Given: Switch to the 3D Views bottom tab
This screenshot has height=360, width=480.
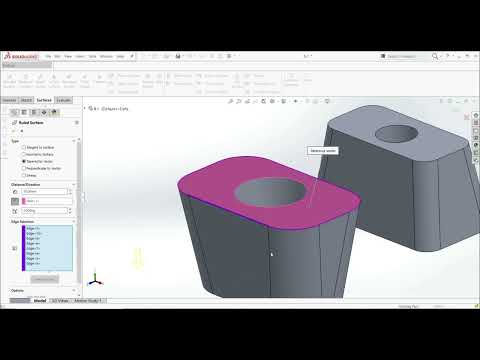Looking at the screenshot, I should click(60, 301).
